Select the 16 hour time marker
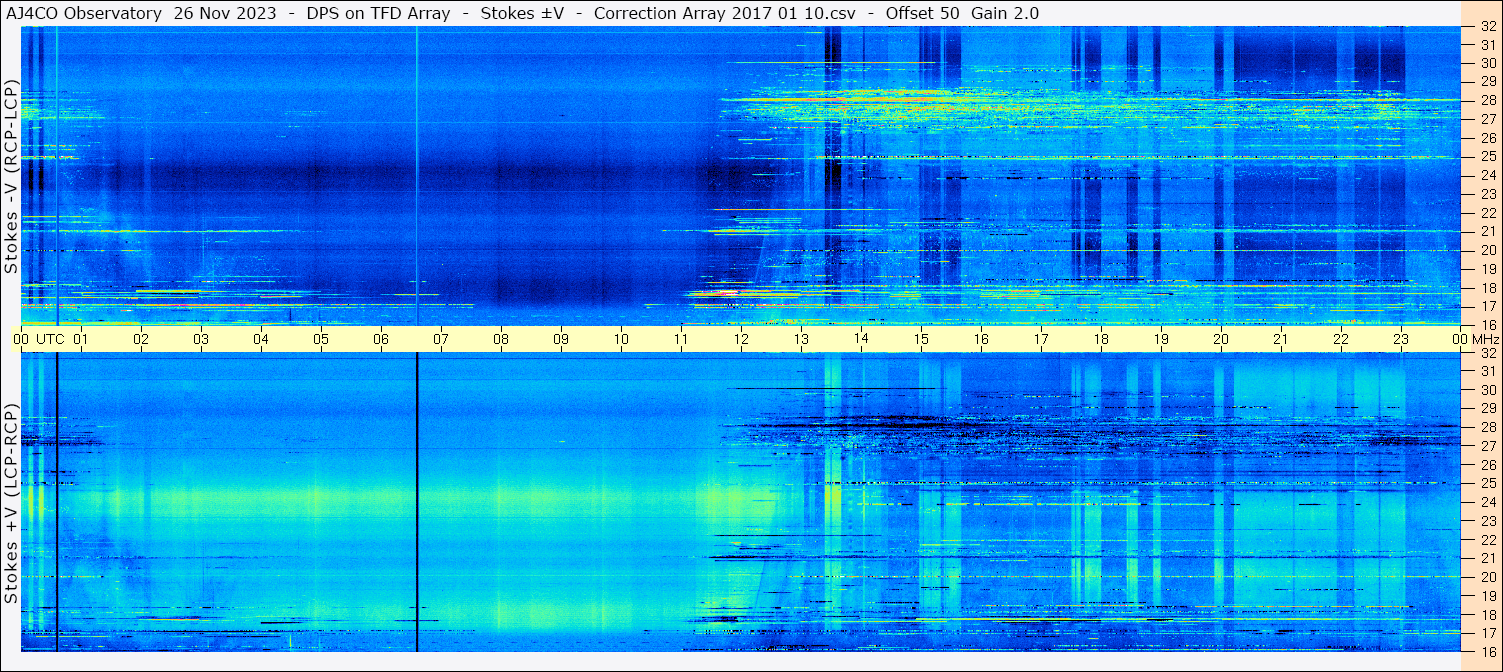This screenshot has height=672, width=1503. tap(981, 339)
